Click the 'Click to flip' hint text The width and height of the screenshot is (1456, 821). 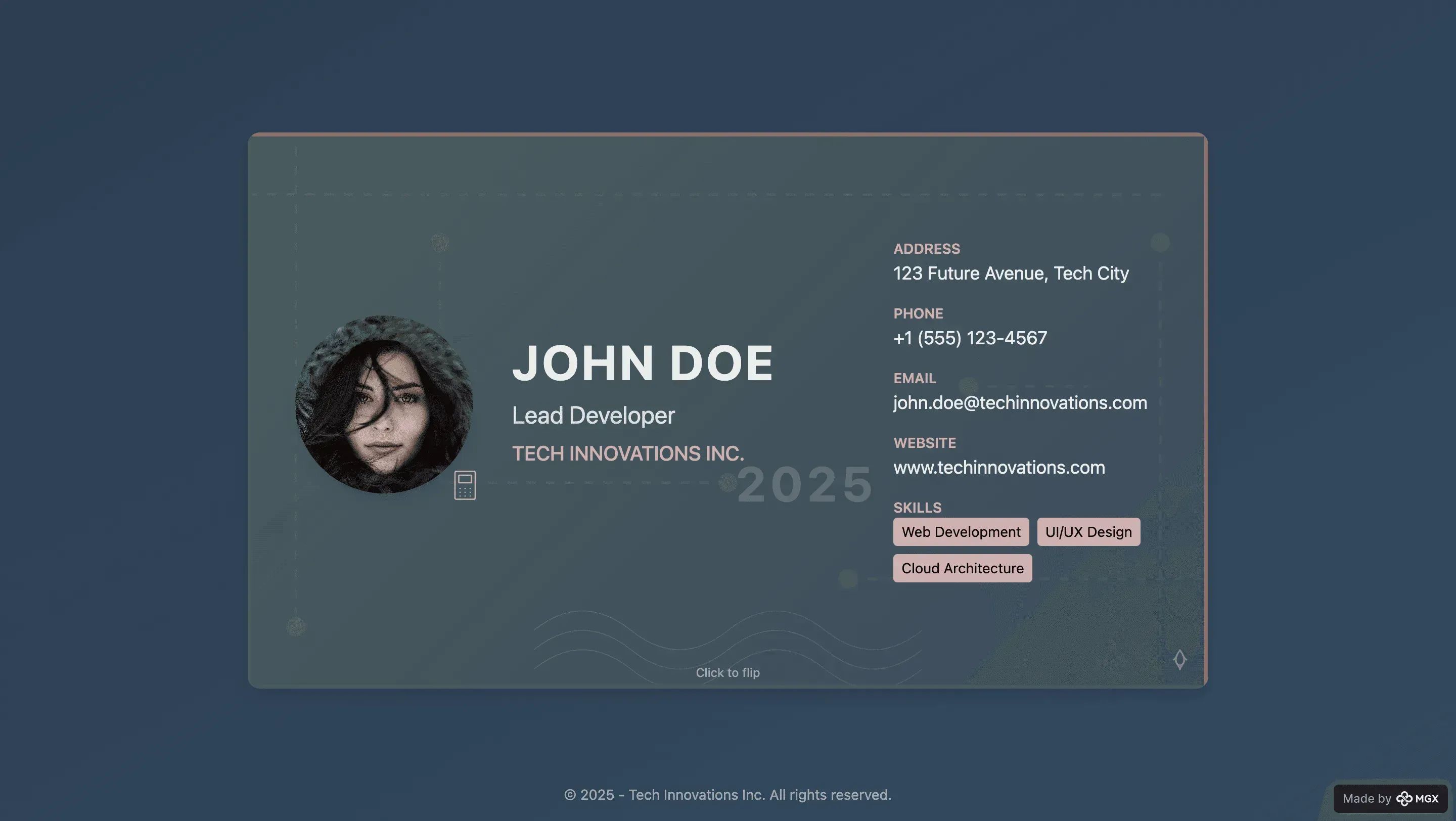[x=727, y=672]
